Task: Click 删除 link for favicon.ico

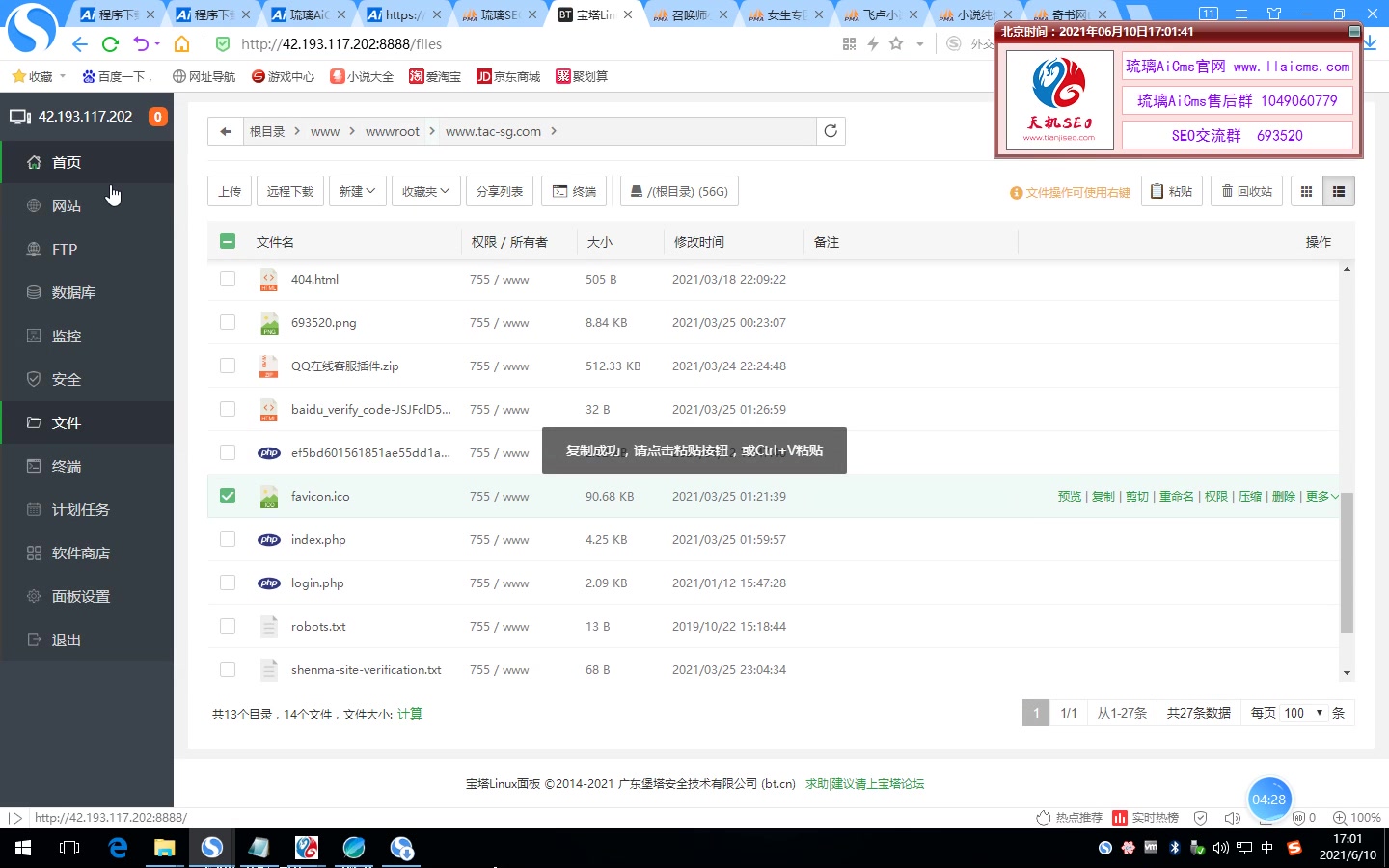Action: [x=1284, y=496]
